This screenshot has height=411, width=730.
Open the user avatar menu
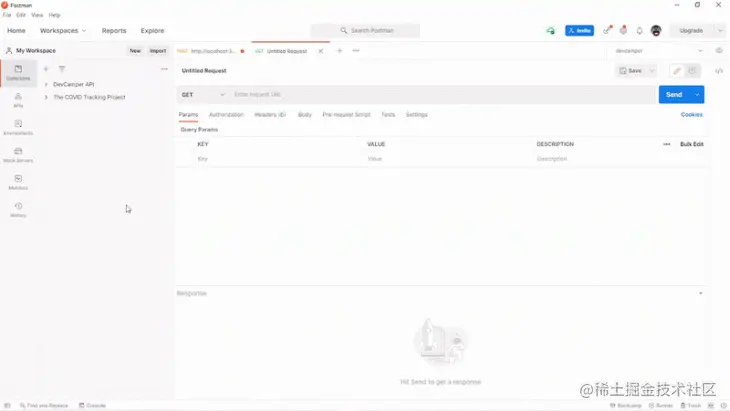coord(656,31)
